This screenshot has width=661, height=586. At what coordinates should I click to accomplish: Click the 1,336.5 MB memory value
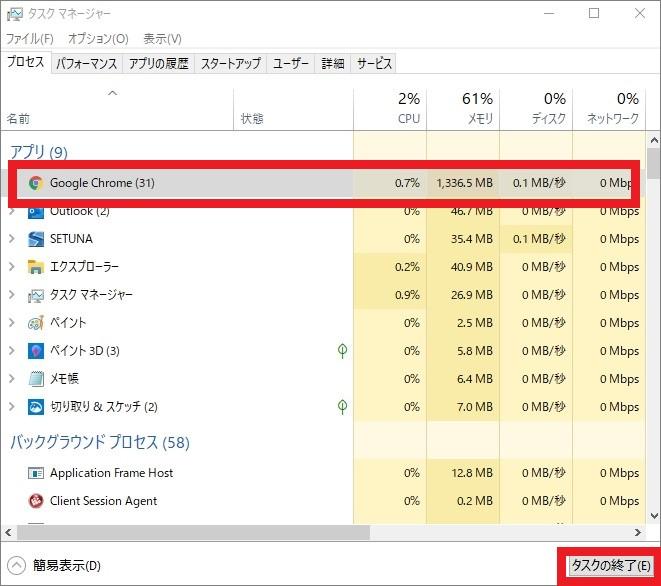point(464,183)
